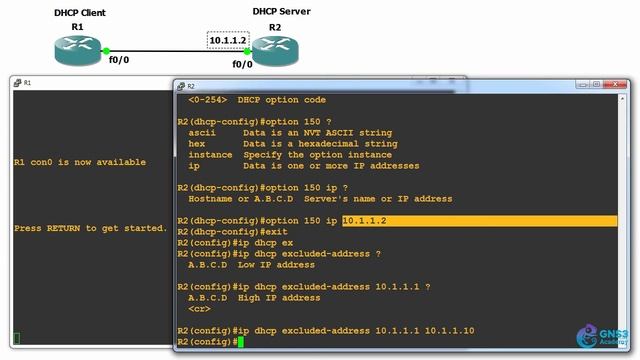Click the highlighted 10.1.1.2 text in R2 terminal
Image resolution: width=640 pixels, height=360 pixels.
tap(364, 221)
